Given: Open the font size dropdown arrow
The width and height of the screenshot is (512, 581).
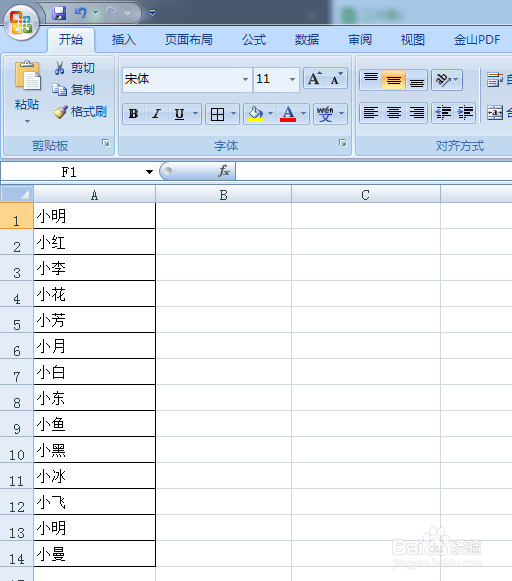Looking at the screenshot, I should click(x=293, y=79).
